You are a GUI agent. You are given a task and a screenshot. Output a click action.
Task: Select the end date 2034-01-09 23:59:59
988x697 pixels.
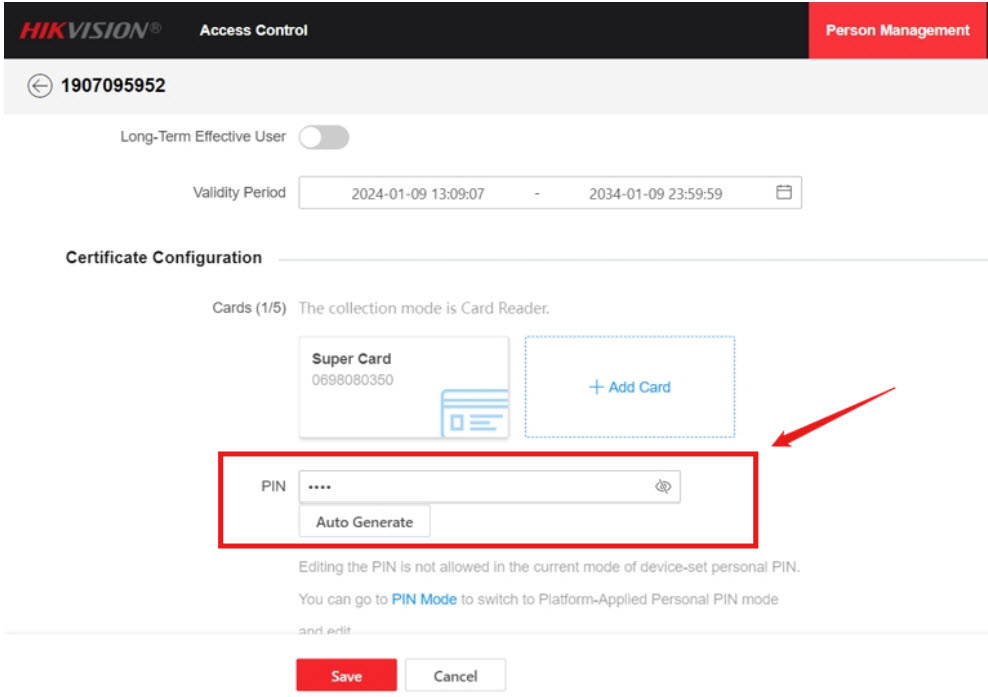click(655, 194)
